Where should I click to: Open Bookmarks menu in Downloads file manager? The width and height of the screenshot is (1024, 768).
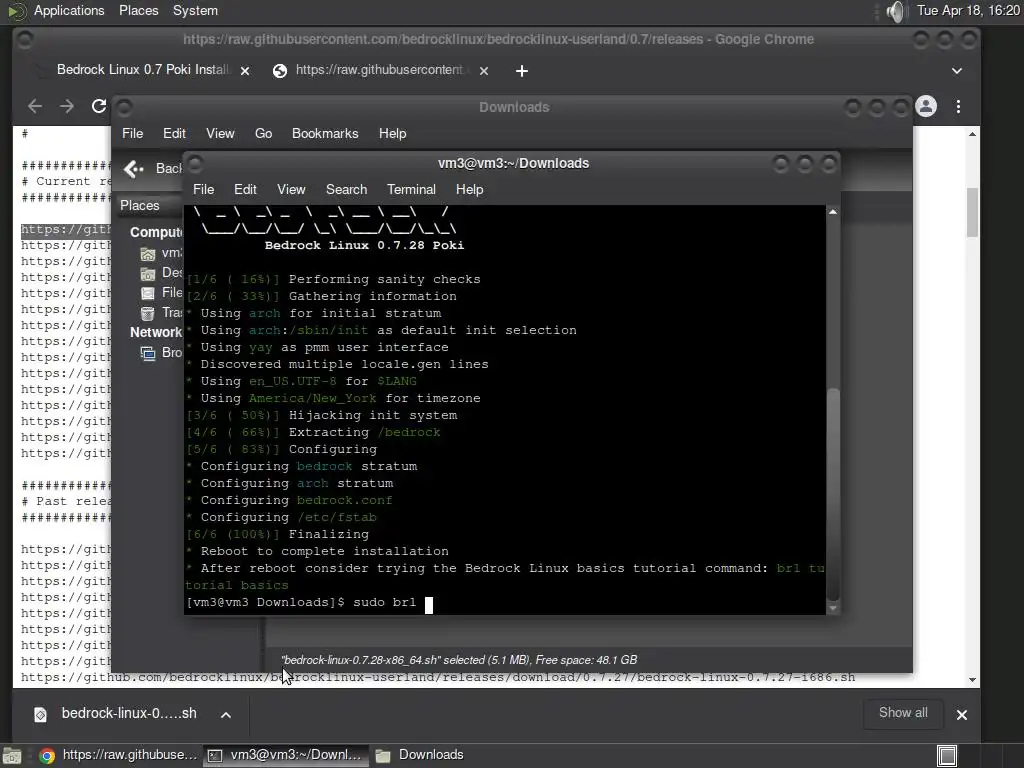coord(325,133)
